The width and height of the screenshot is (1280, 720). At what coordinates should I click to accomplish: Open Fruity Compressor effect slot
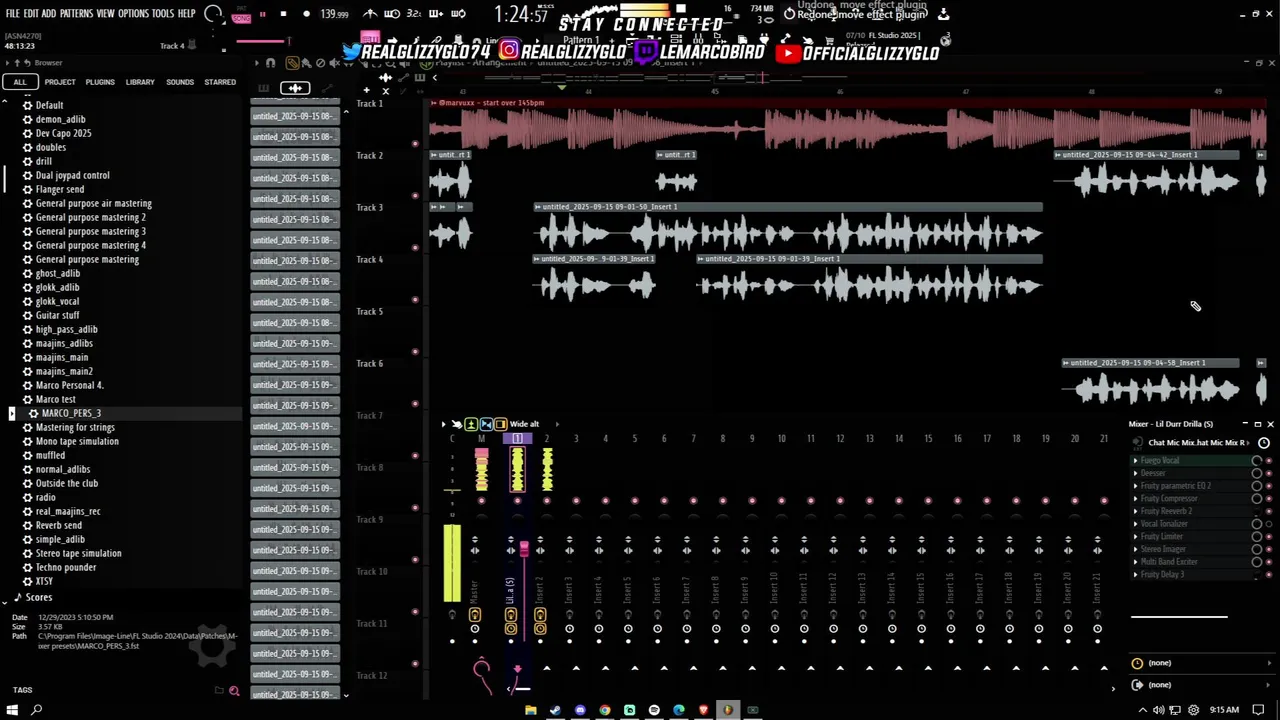(1169, 498)
